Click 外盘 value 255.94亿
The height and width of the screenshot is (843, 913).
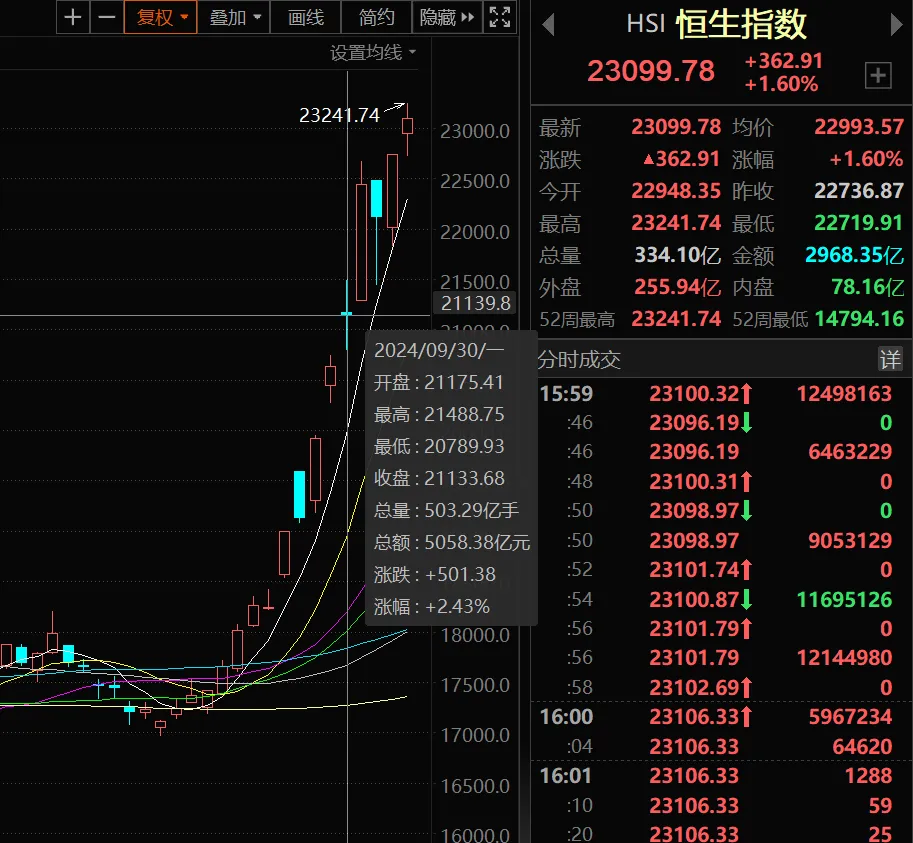(678, 287)
